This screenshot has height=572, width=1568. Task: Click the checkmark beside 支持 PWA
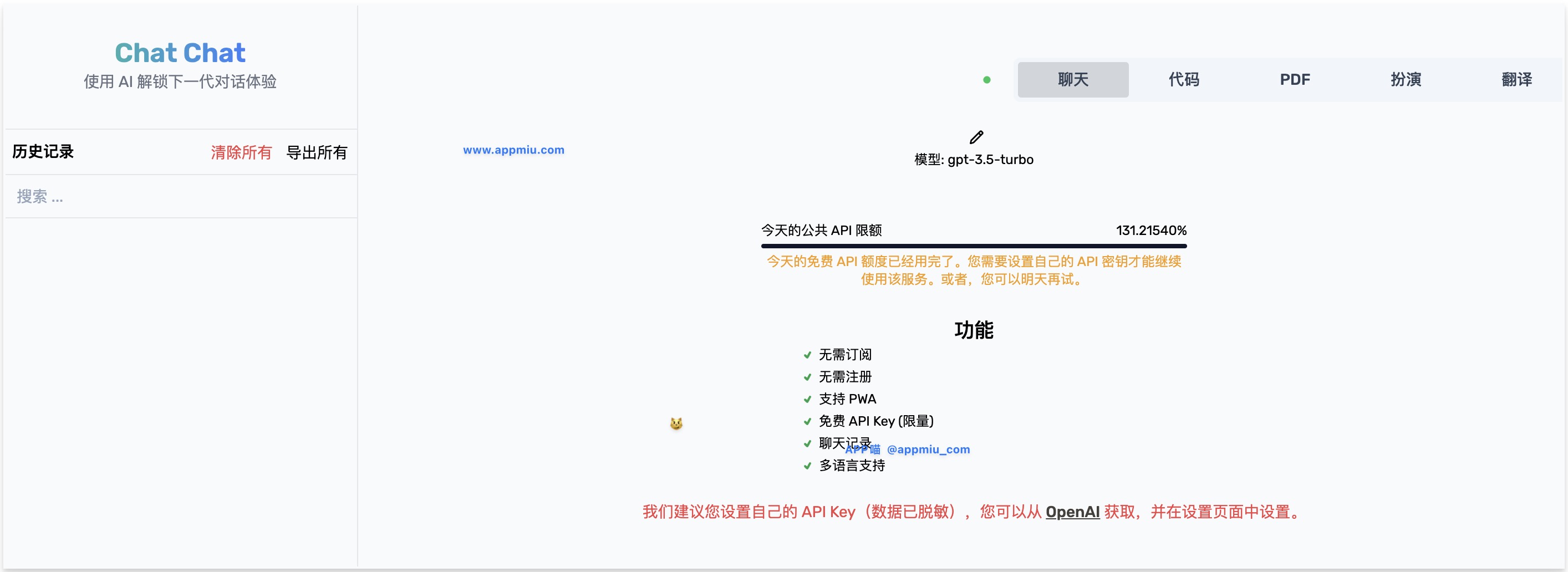pyautogui.click(x=807, y=399)
